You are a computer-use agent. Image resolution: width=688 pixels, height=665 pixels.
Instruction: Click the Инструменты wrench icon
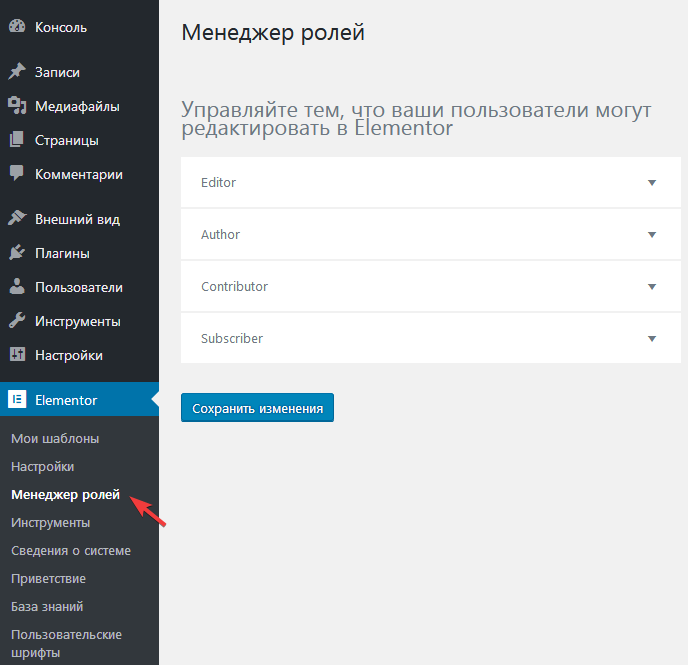coord(17,321)
